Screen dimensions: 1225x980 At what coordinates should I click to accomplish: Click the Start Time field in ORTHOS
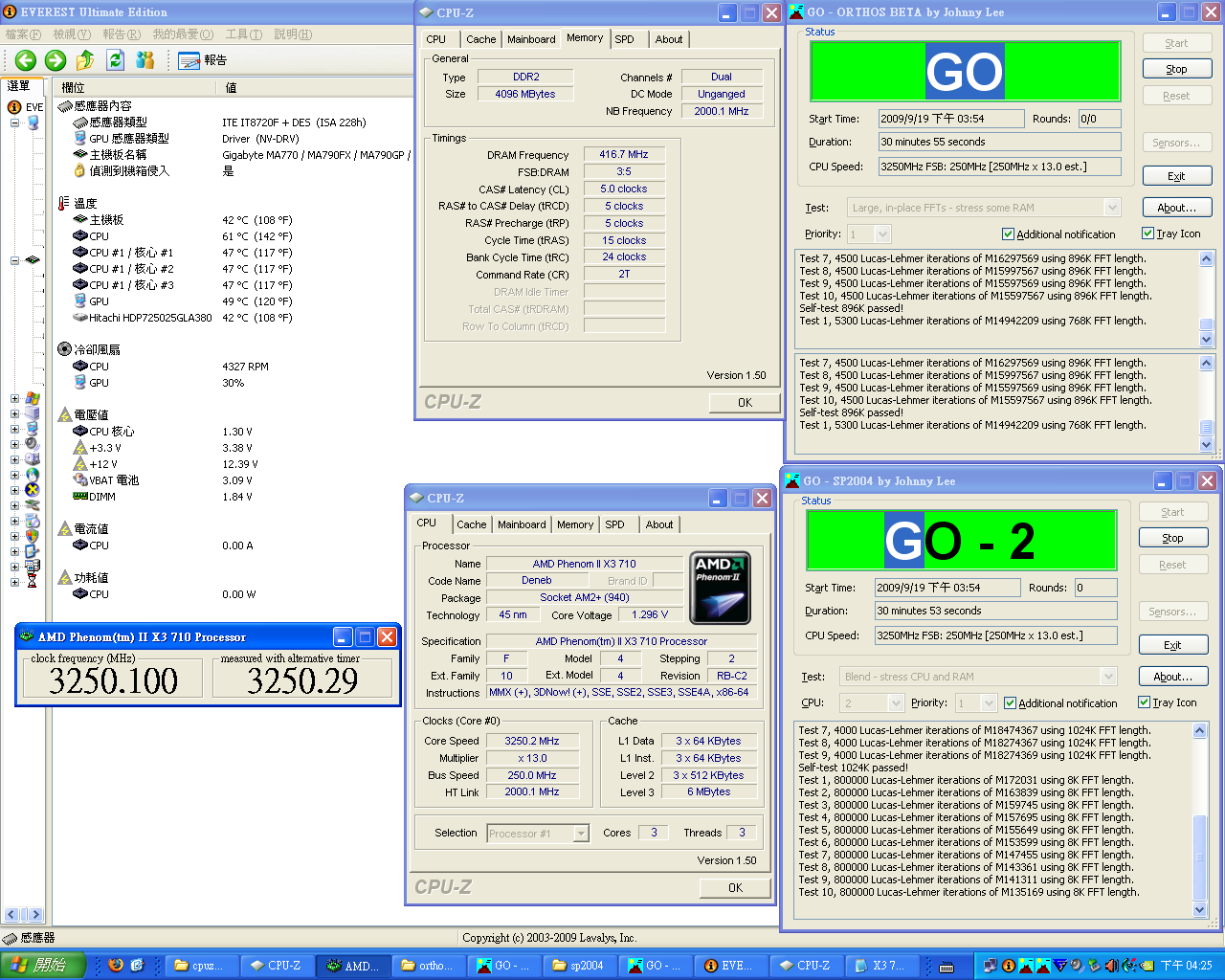tap(950, 120)
